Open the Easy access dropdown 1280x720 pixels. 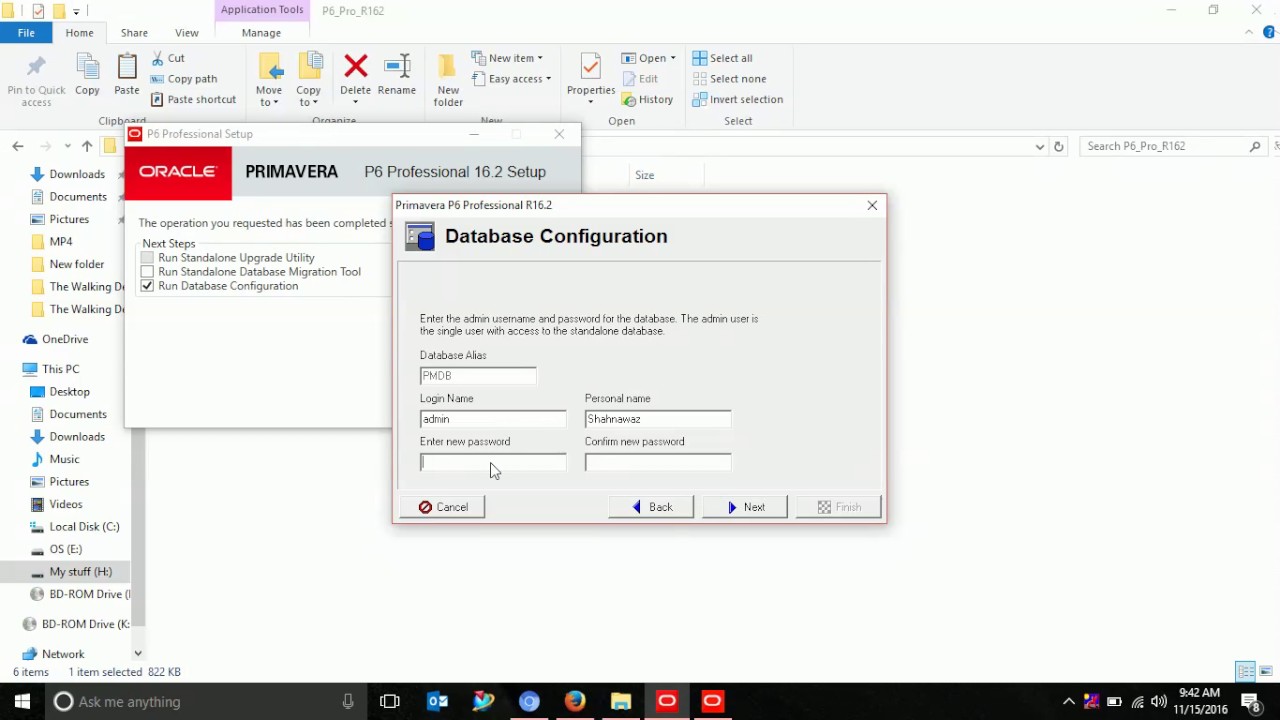coord(511,79)
